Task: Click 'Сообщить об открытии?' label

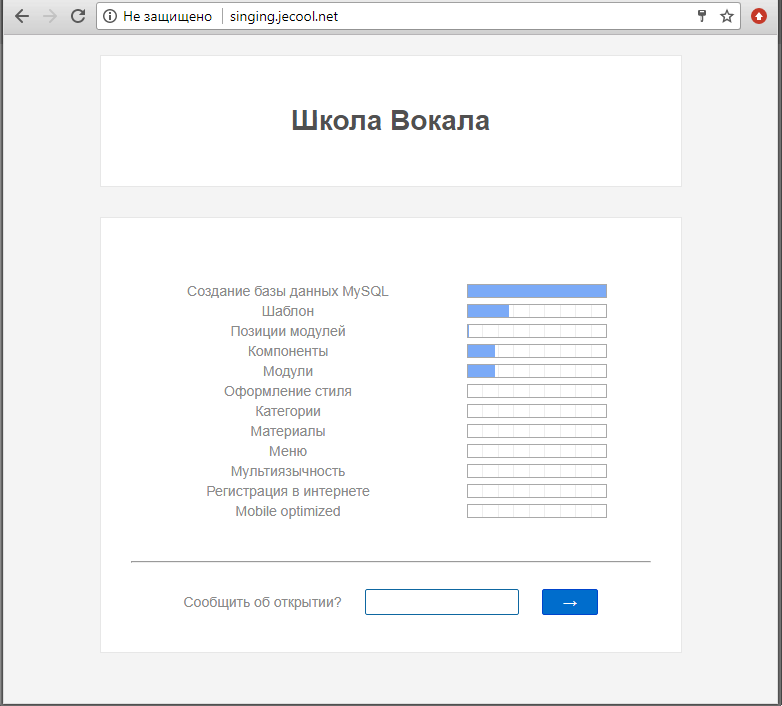Action: tap(262, 602)
